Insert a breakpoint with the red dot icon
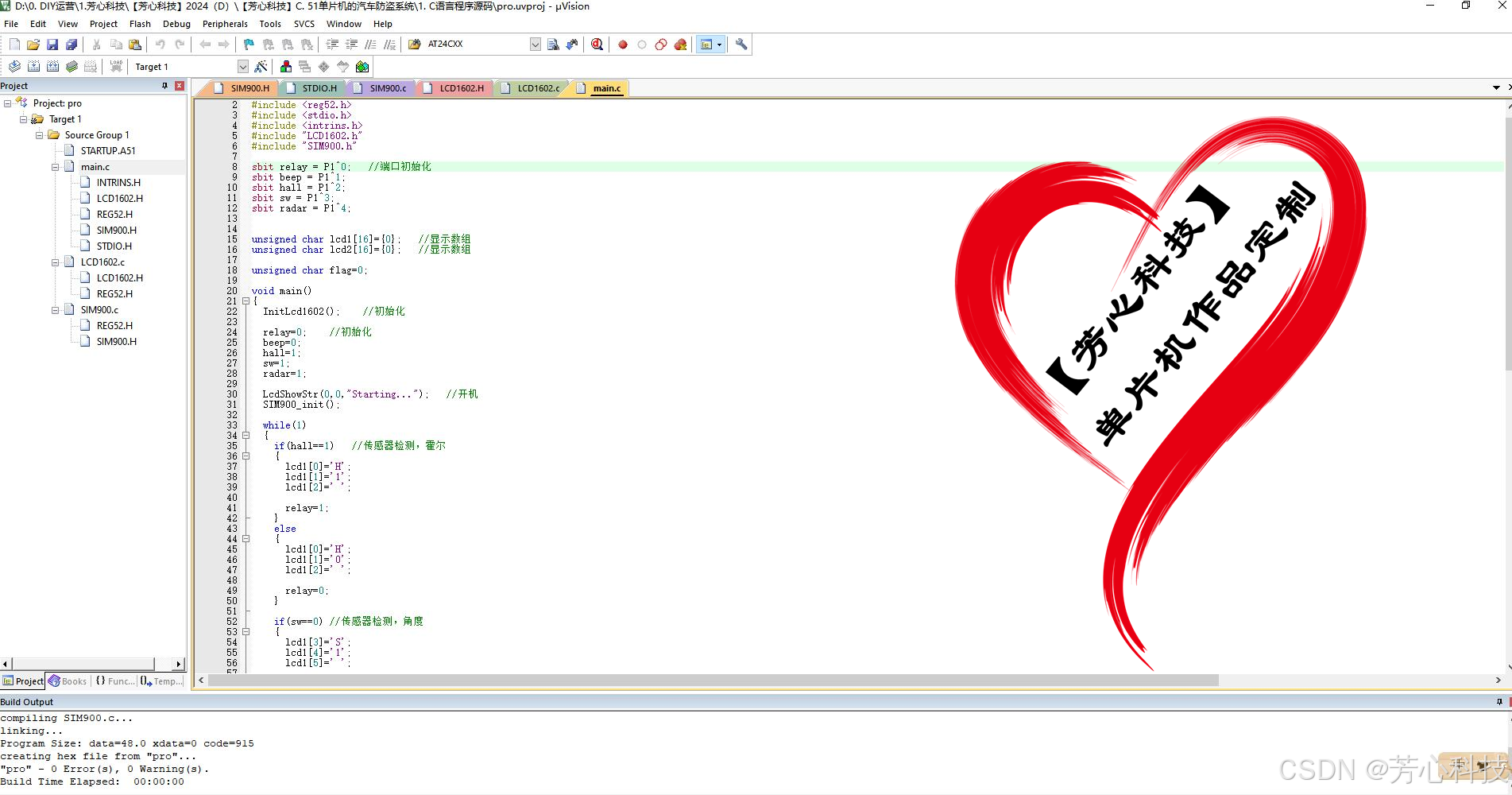The height and width of the screenshot is (795, 1512). click(623, 45)
